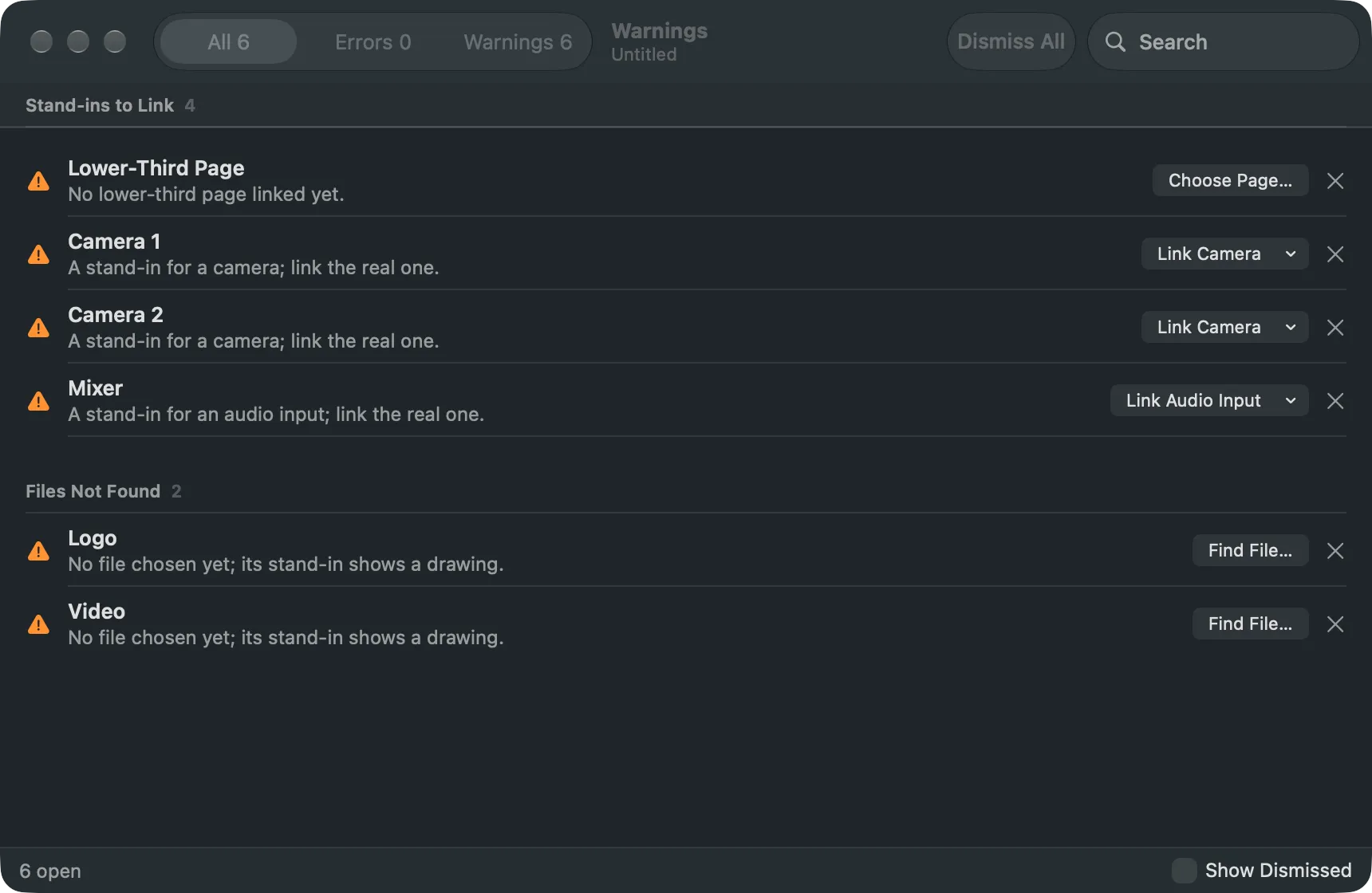Dismiss the Mixer warning
Viewport: 1372px width, 893px height.
[x=1335, y=401]
